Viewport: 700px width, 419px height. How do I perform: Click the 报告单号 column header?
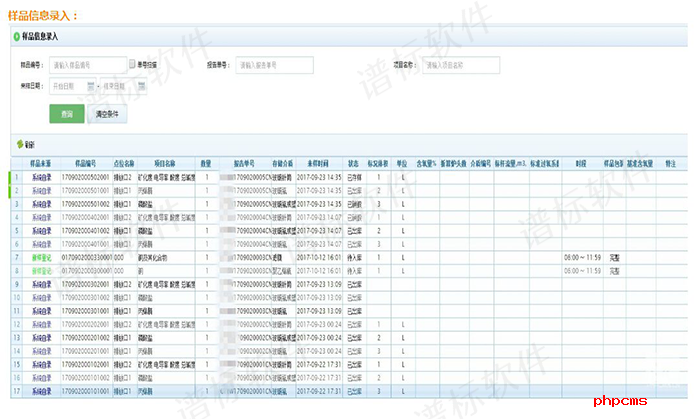pos(246,161)
